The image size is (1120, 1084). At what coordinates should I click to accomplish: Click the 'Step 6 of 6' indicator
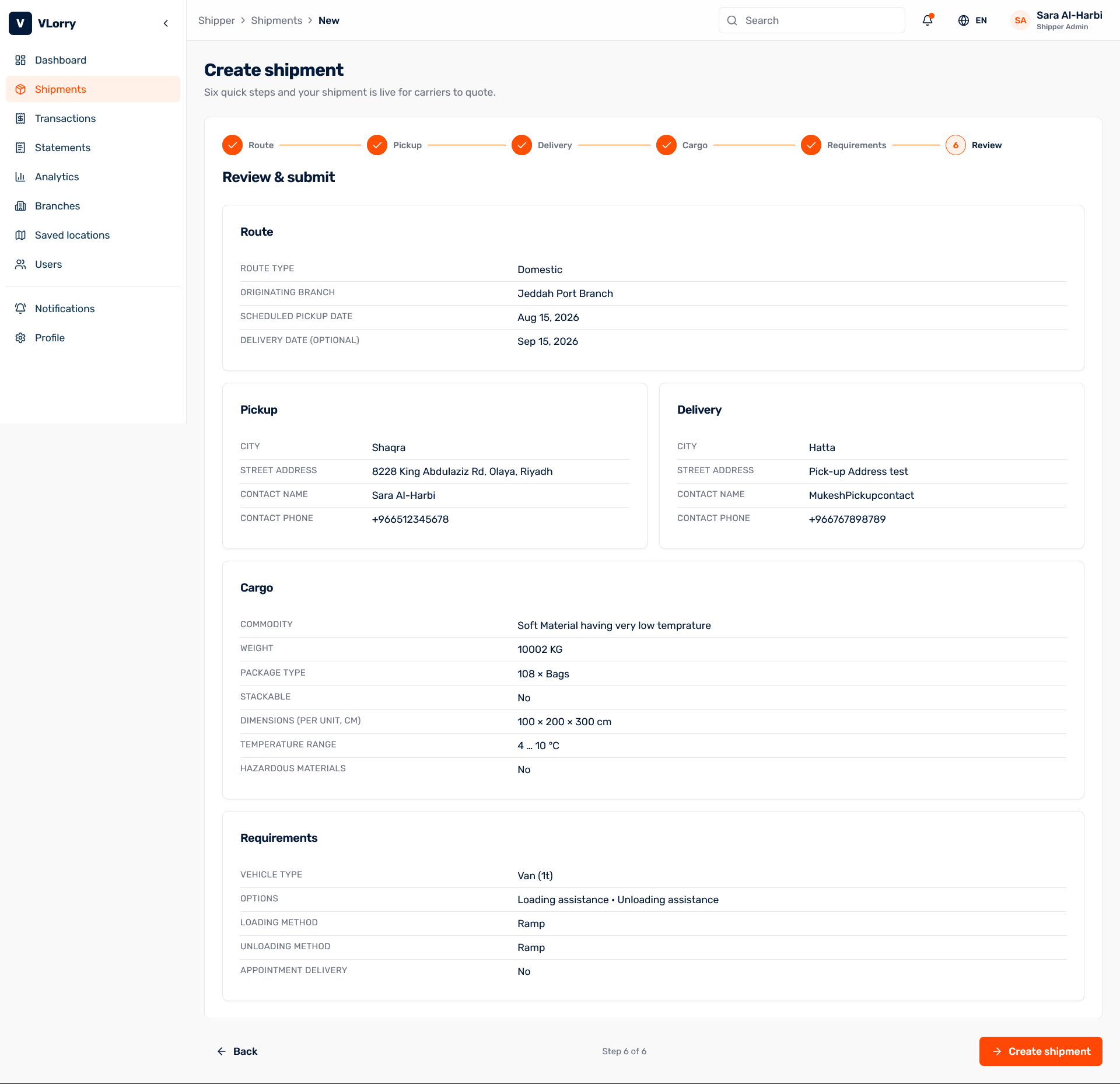[624, 1051]
